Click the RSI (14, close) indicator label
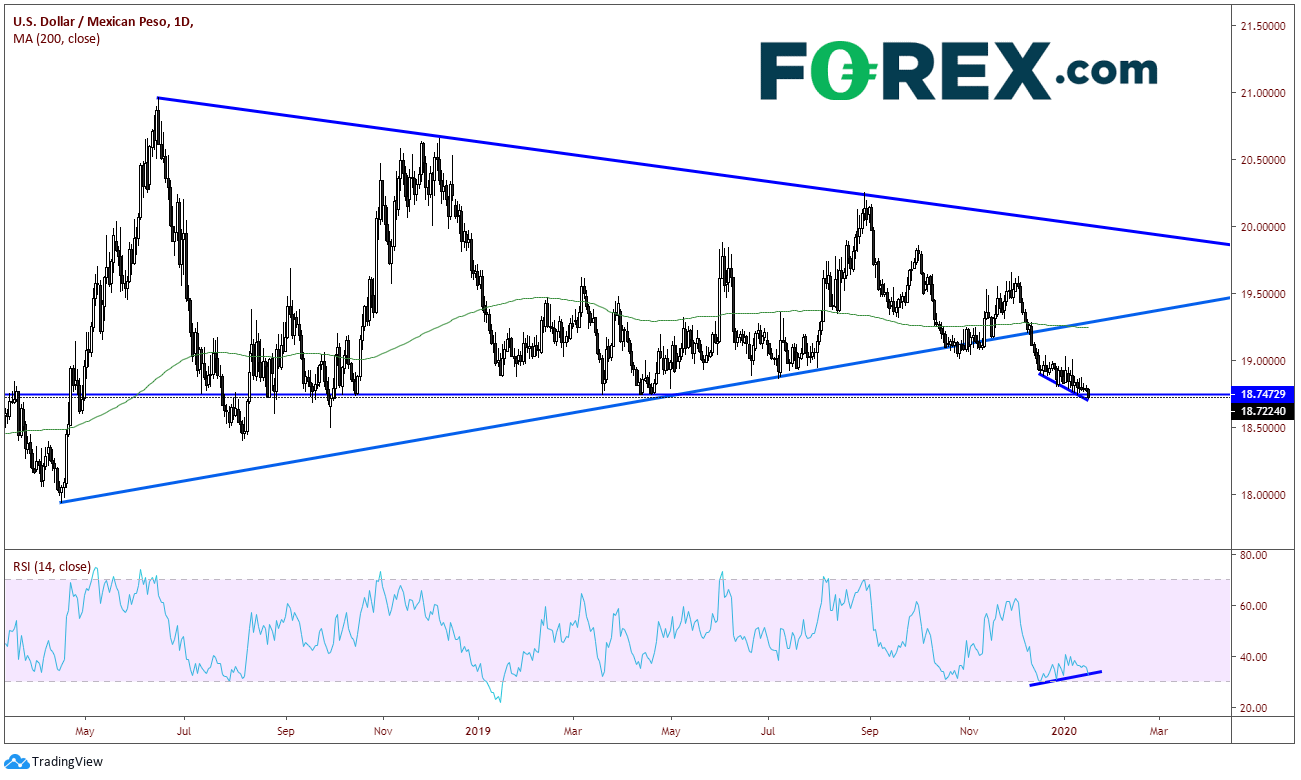Screen dimensions: 1301x780 click(x=50, y=566)
